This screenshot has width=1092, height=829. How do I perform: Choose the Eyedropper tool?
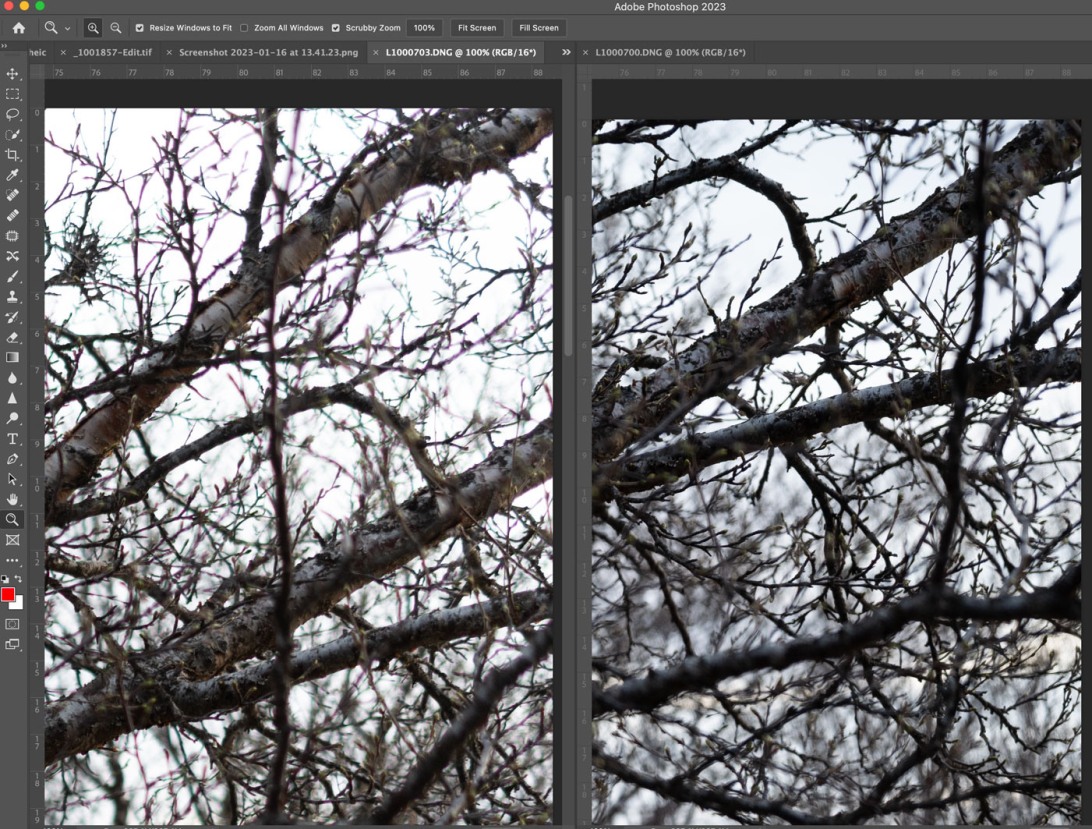[x=12, y=175]
